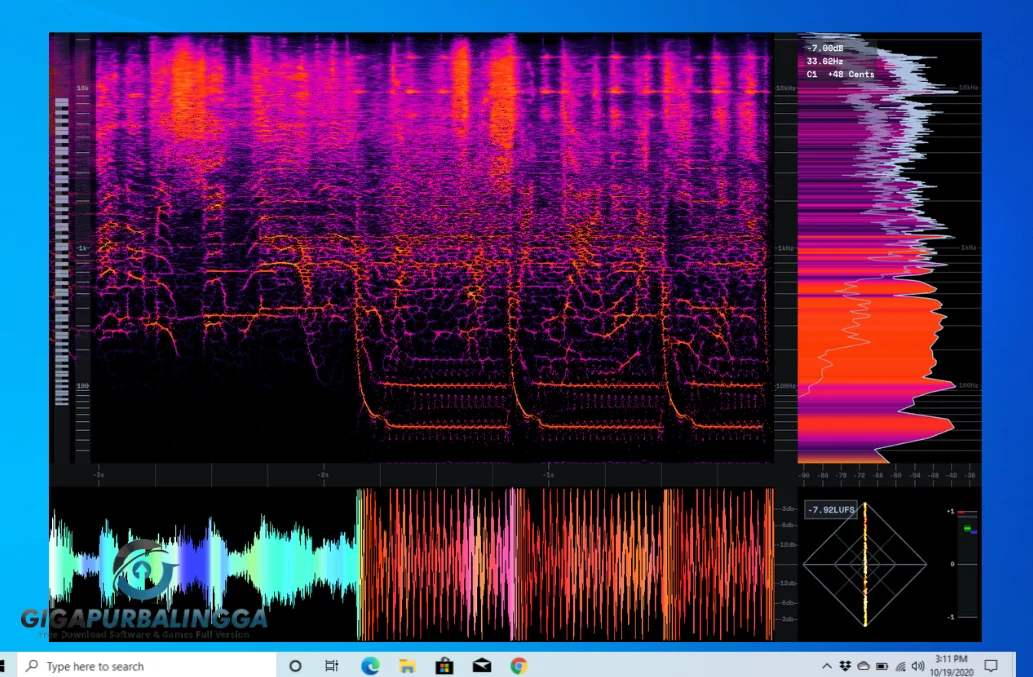This screenshot has width=1033, height=677.
Task: Launch Microsoft Store from the taskbar
Action: pos(445,666)
